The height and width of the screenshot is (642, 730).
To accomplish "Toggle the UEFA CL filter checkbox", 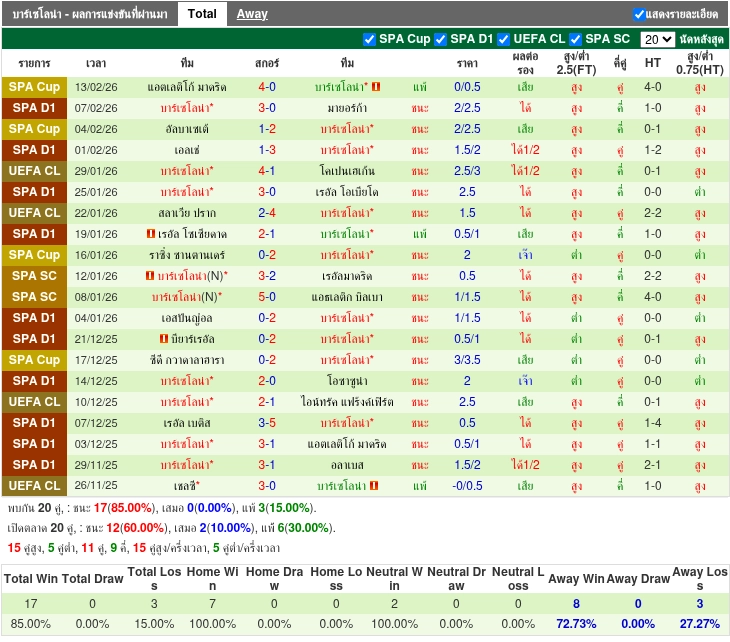I will tap(503, 40).
